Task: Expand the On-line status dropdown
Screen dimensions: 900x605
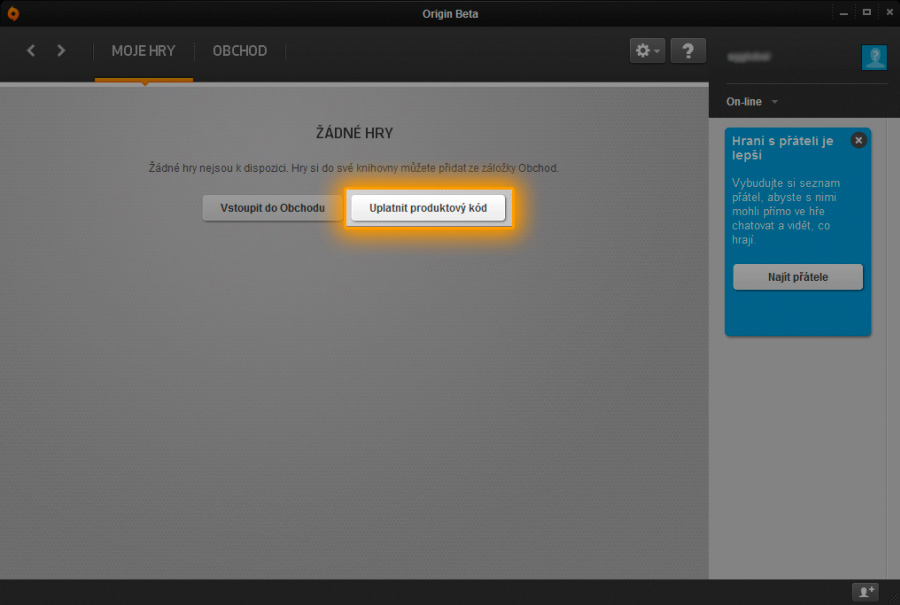Action: pyautogui.click(x=752, y=102)
